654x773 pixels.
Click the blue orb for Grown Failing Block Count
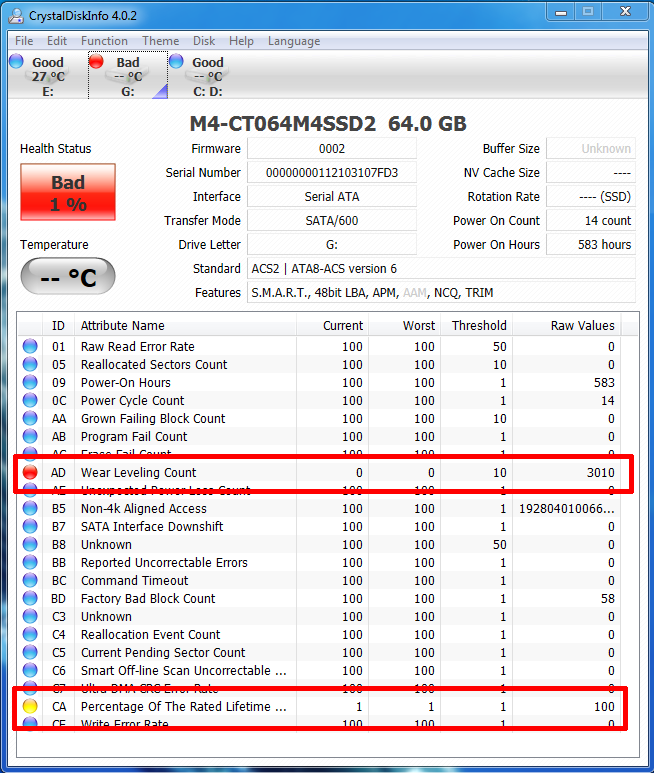coord(30,418)
